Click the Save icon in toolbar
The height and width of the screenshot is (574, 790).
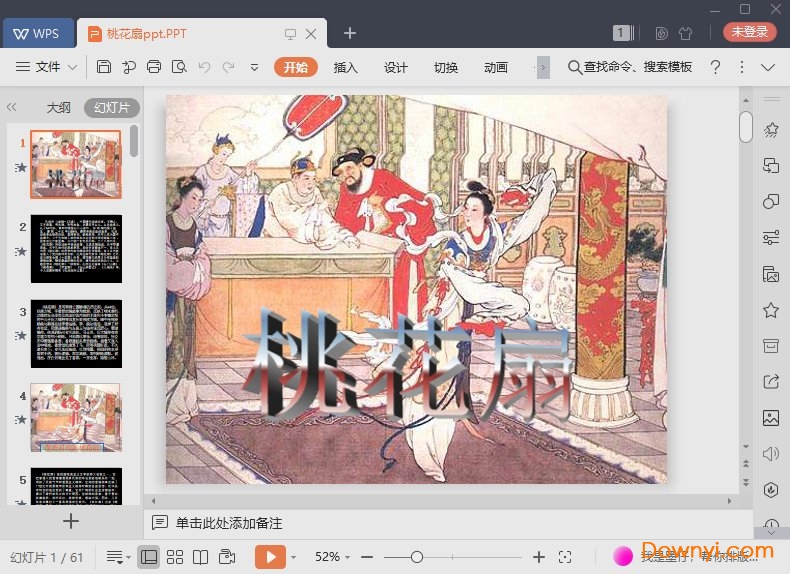coord(104,67)
